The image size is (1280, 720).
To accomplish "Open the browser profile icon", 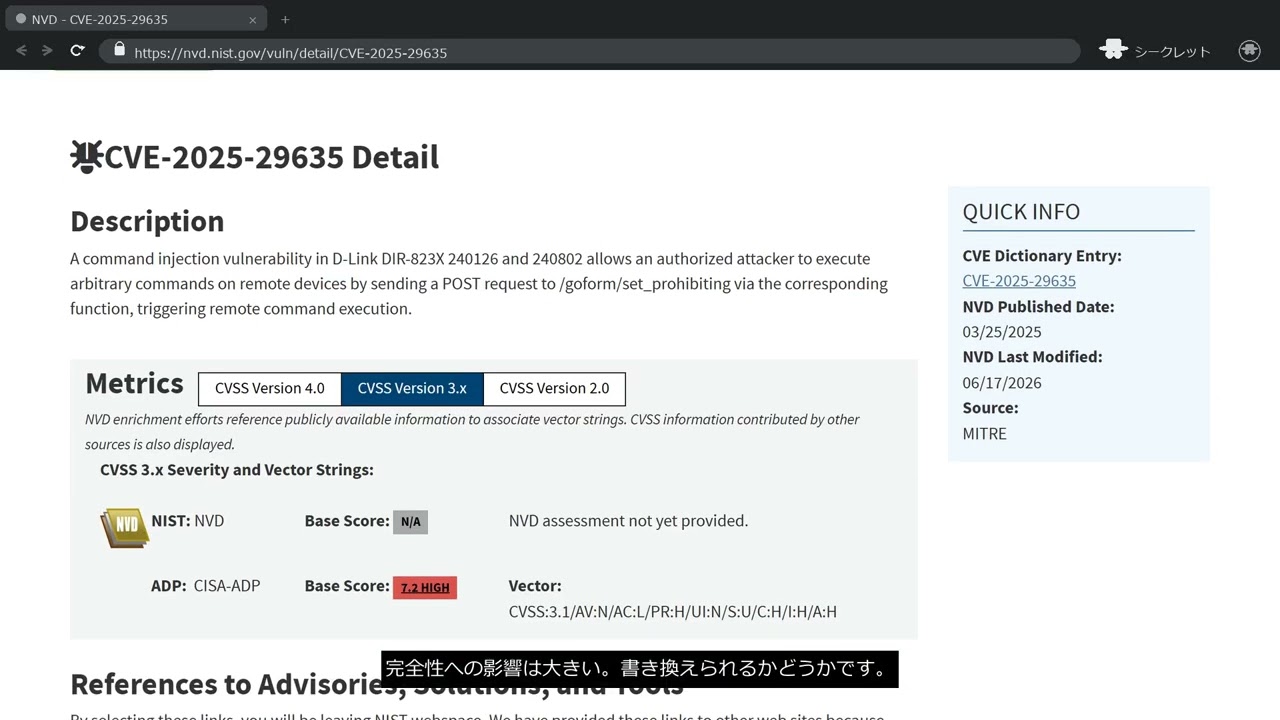I will (x=1249, y=51).
